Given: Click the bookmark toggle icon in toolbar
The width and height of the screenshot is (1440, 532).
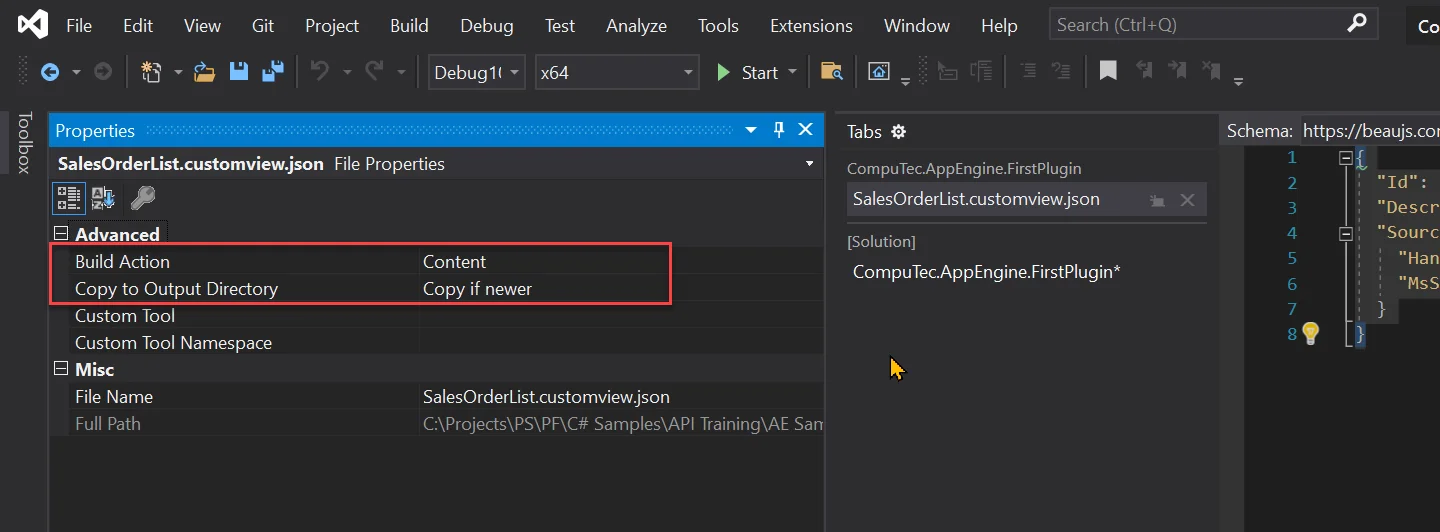Looking at the screenshot, I should coord(1108,71).
